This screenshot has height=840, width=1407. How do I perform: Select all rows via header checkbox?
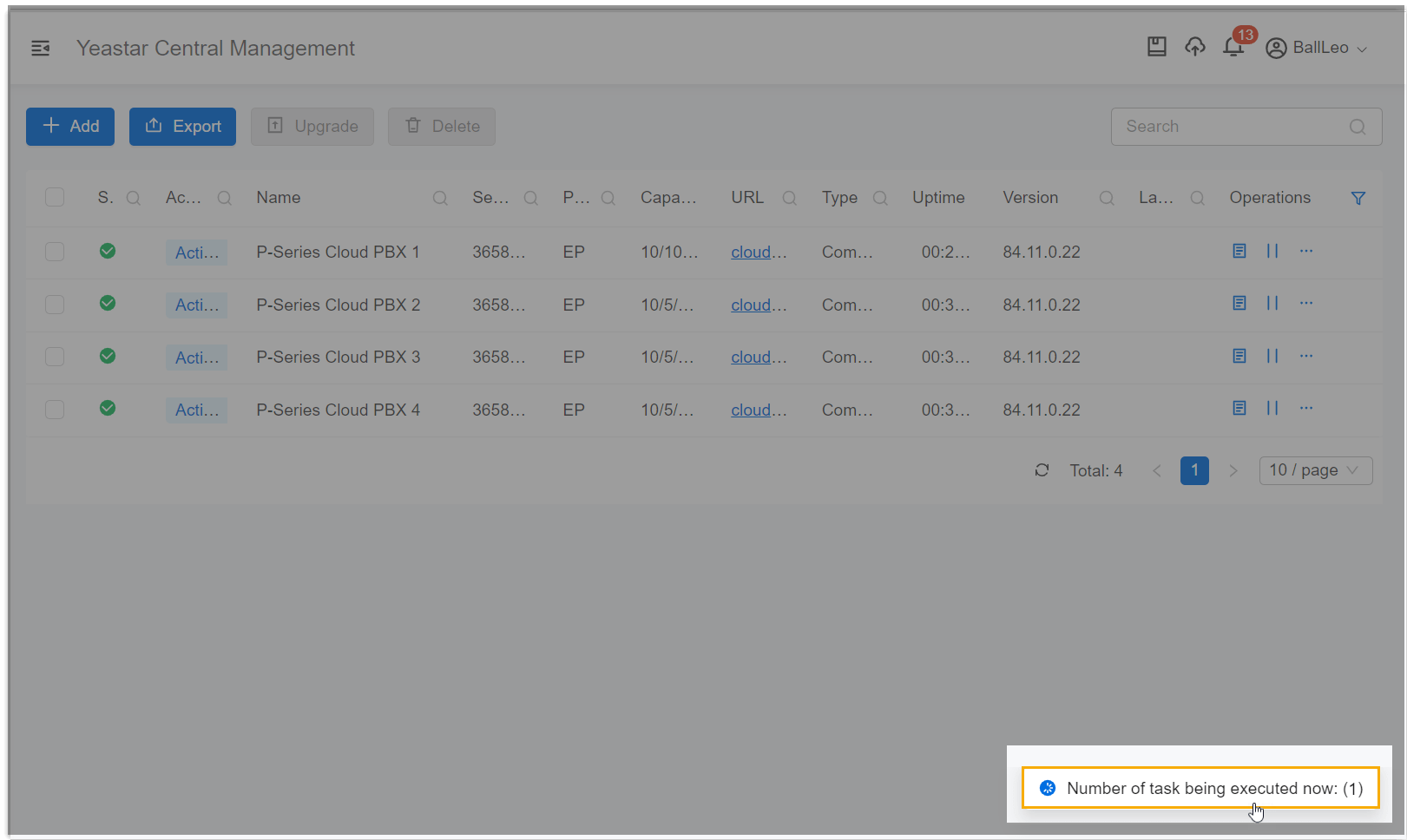tap(55, 197)
